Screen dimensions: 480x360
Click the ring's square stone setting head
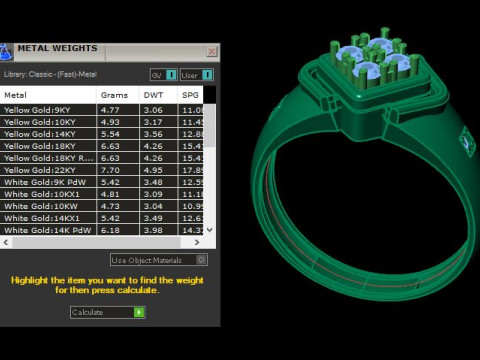point(373,84)
